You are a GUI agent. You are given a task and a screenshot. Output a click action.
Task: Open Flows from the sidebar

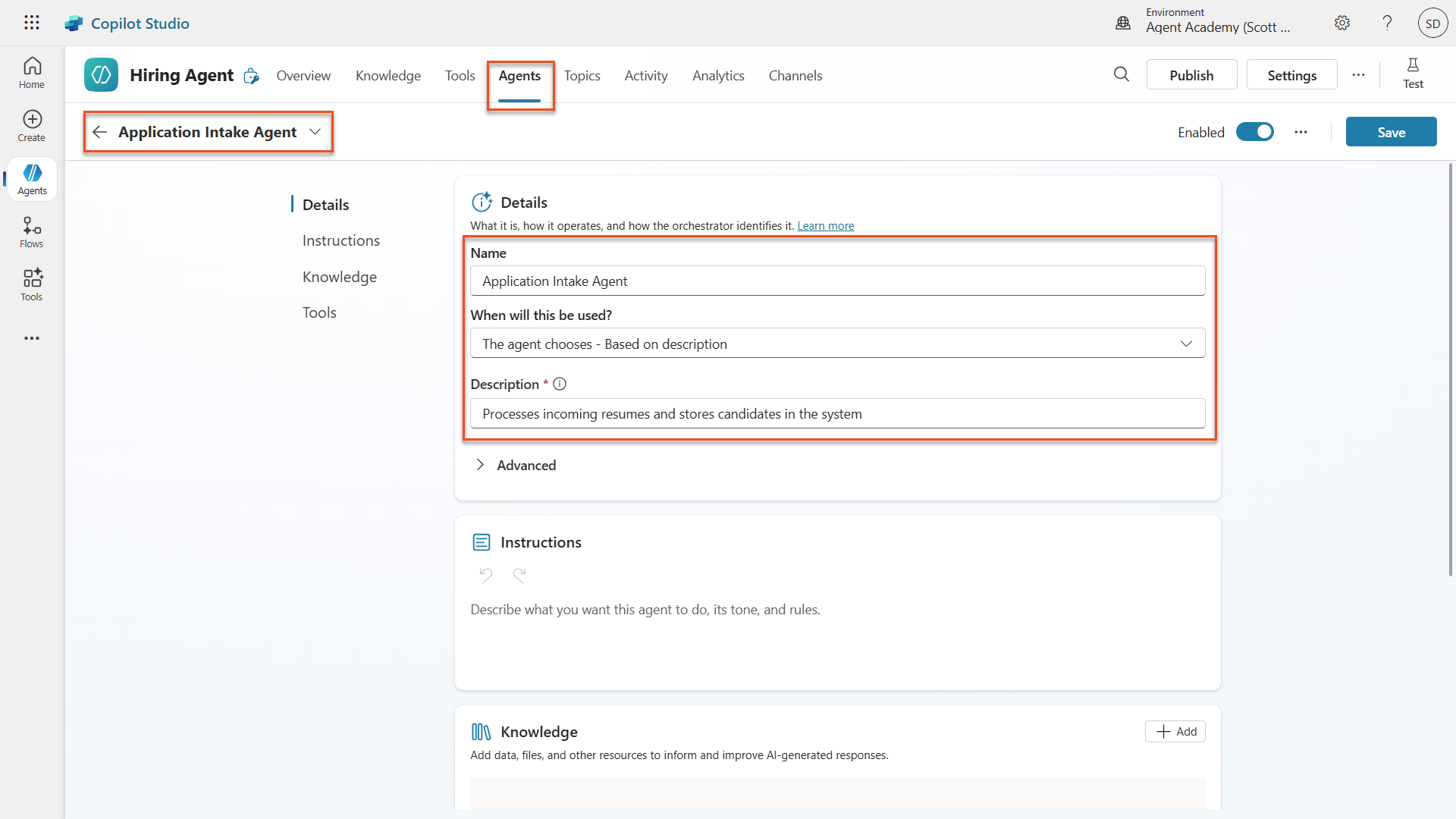32,231
